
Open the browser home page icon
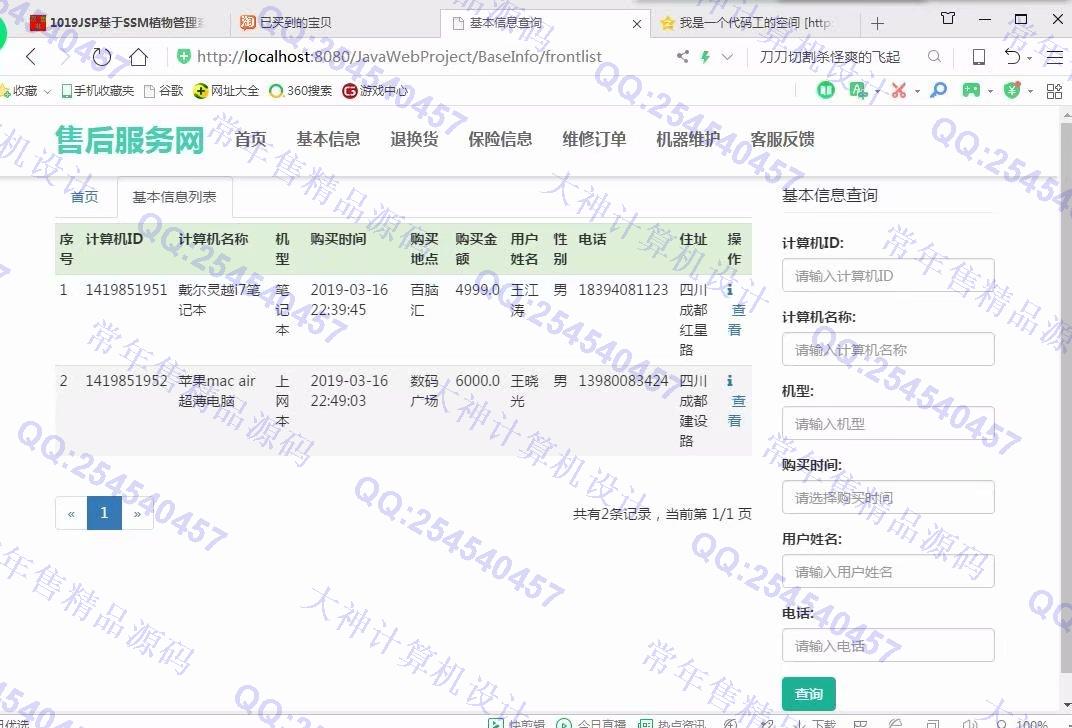(x=138, y=57)
